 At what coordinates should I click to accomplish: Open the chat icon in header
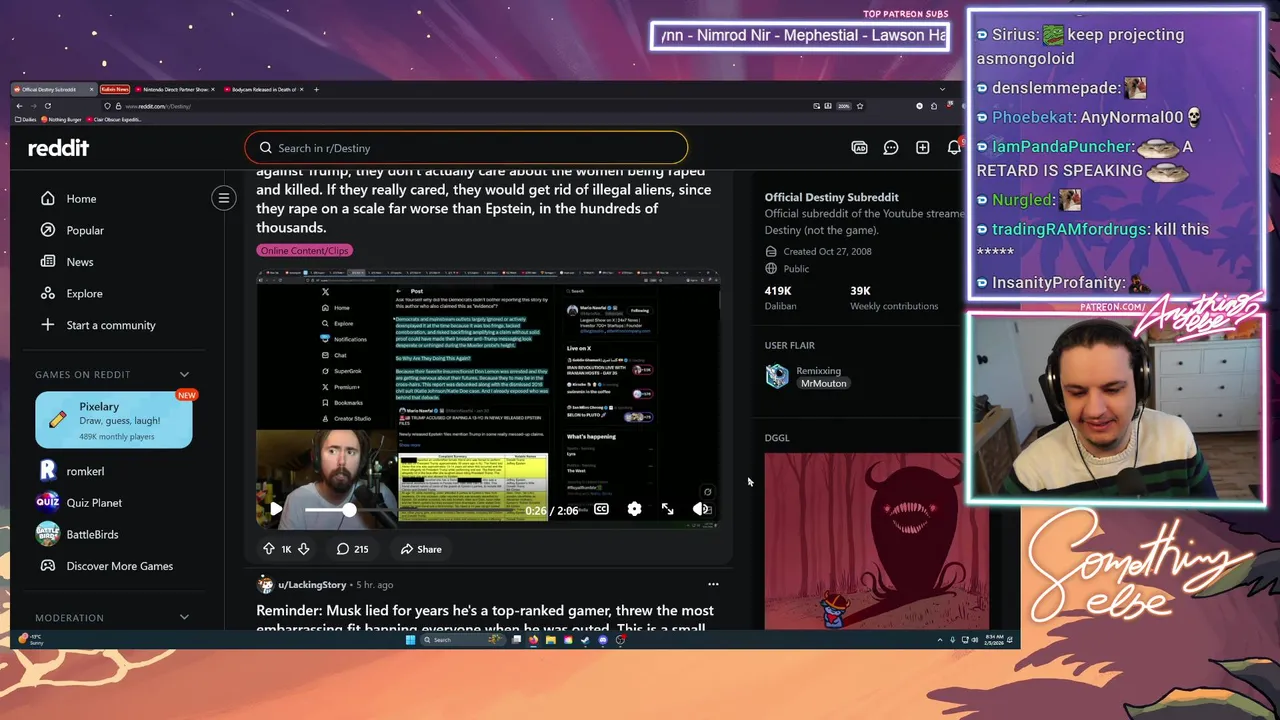click(891, 148)
